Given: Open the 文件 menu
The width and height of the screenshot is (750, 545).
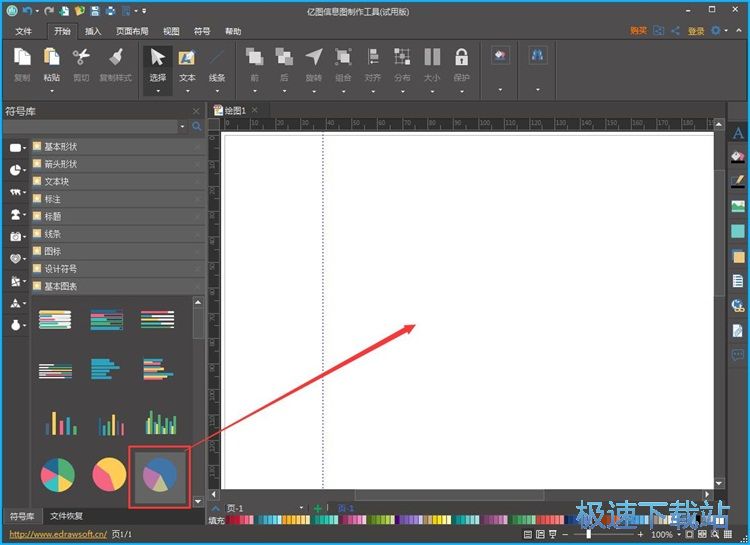Looking at the screenshot, I should pos(23,31).
